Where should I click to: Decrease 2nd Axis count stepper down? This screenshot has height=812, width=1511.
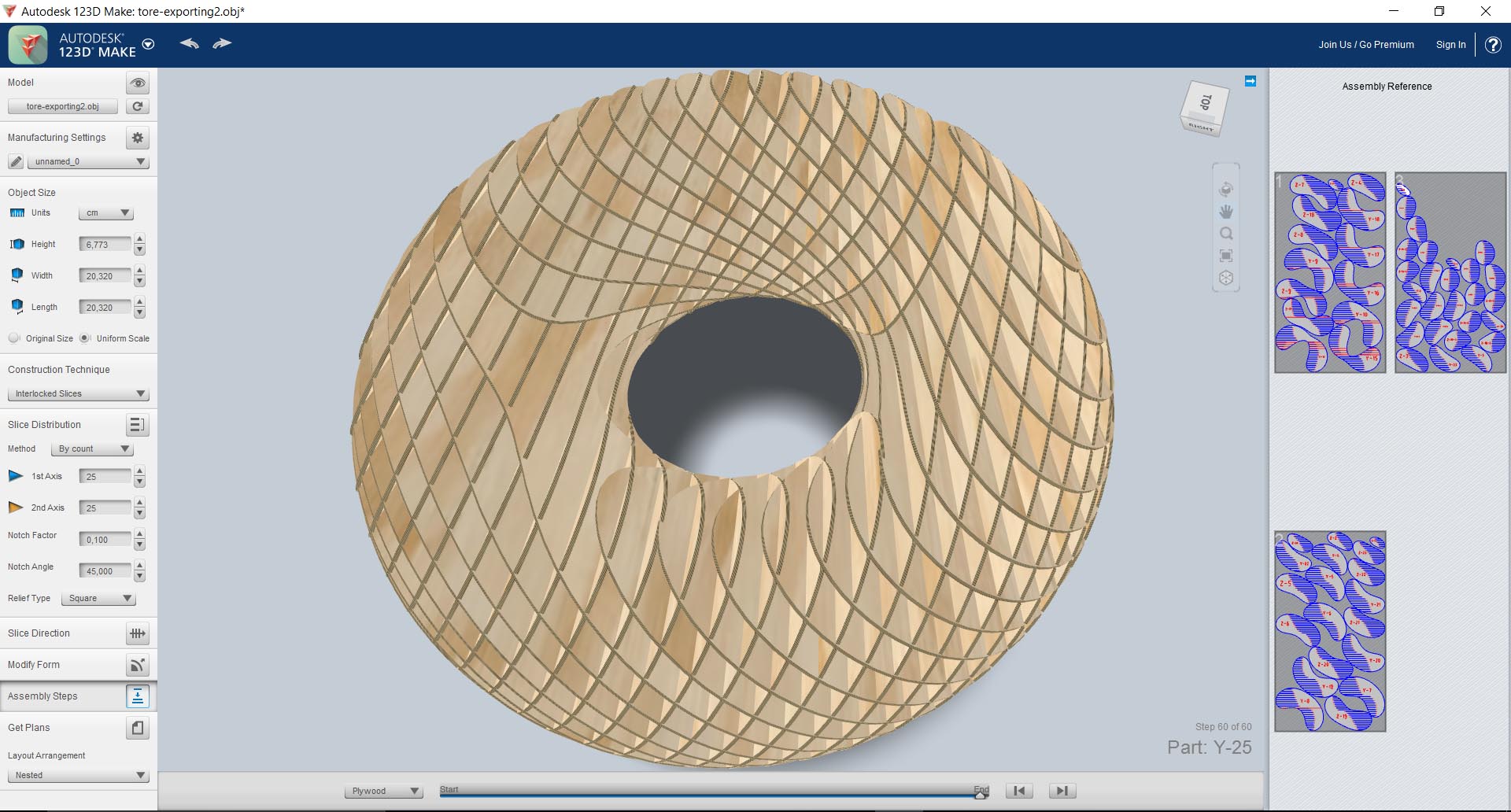tap(139, 514)
